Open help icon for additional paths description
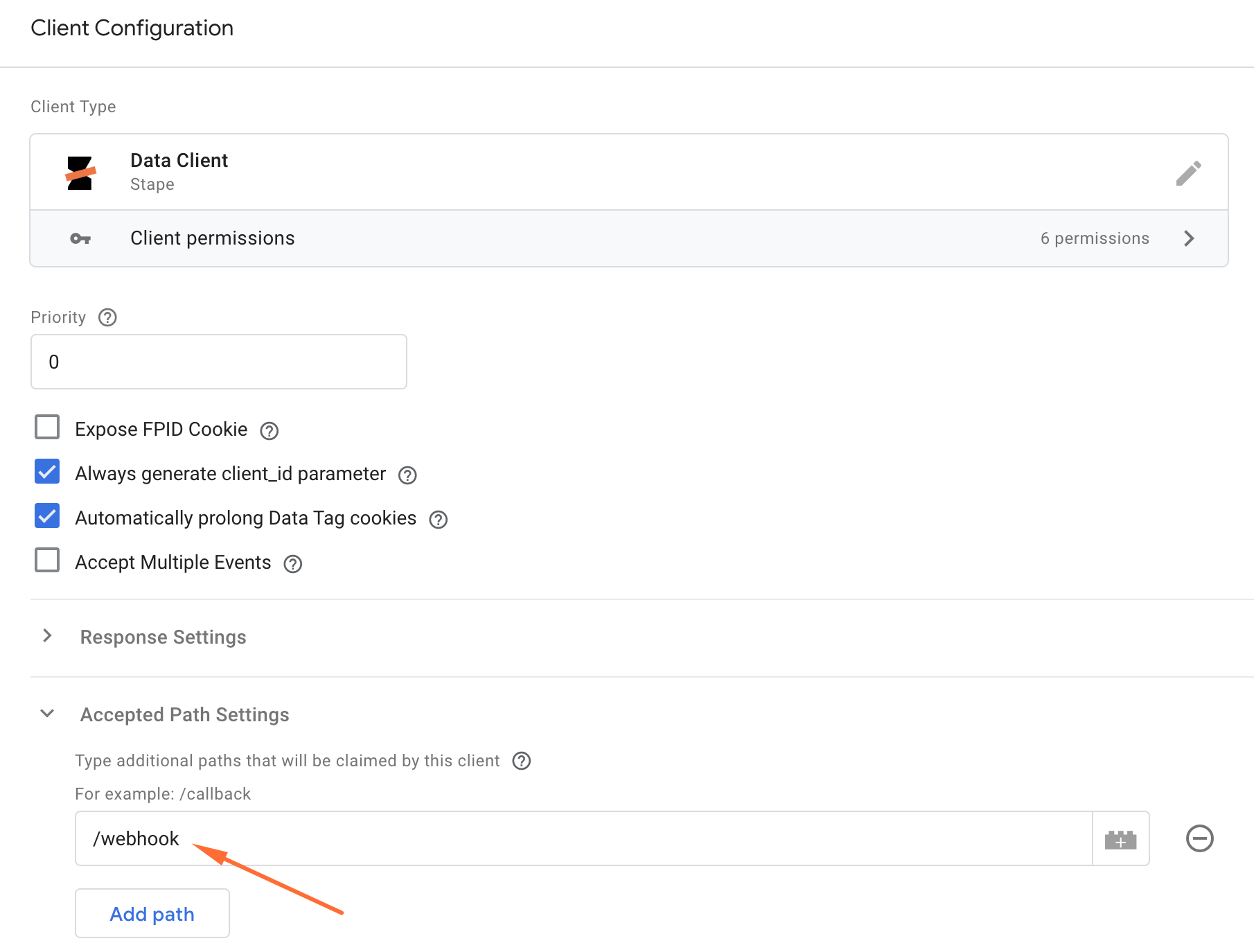Image resolution: width=1254 pixels, height=952 pixels. tap(521, 761)
